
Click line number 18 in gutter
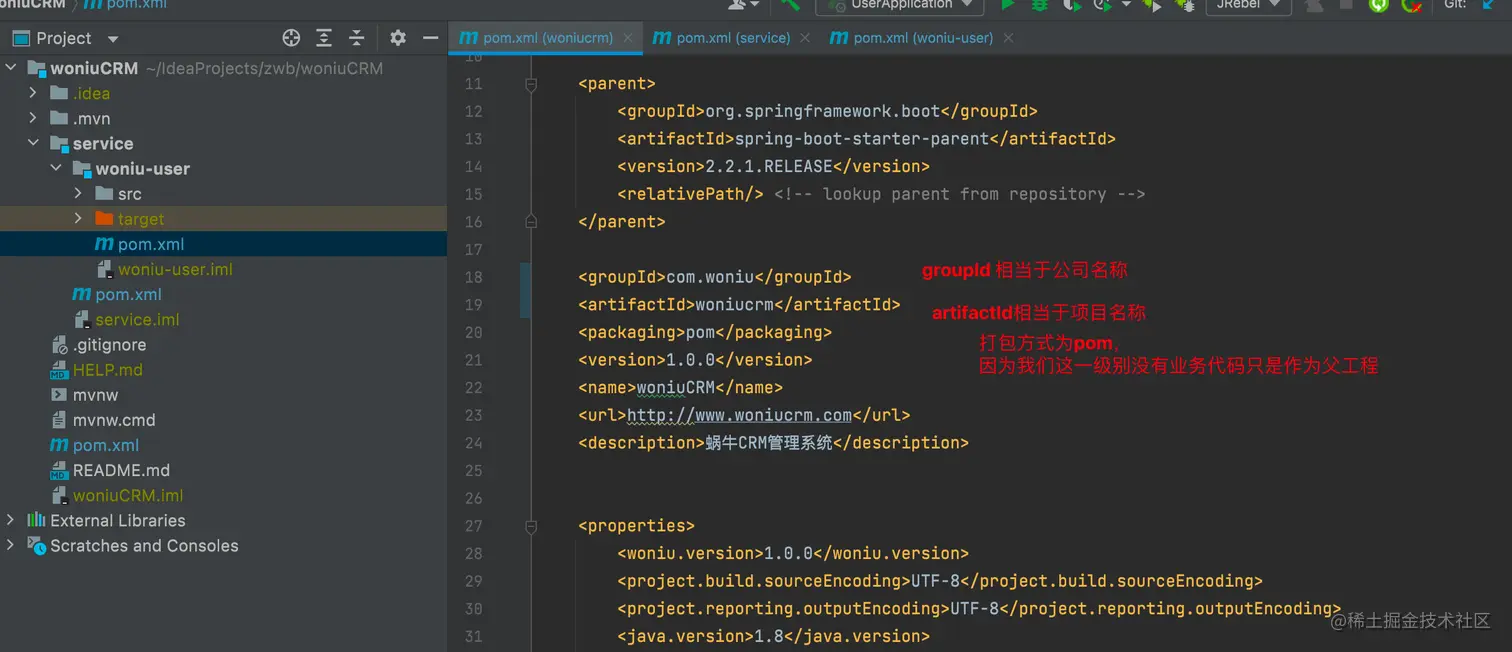(x=473, y=277)
